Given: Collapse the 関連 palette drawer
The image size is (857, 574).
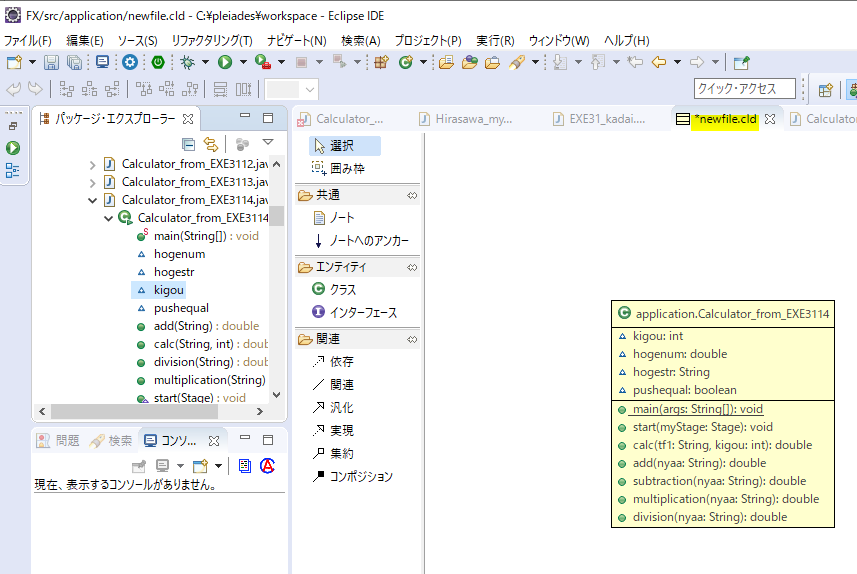Looking at the screenshot, I should pyautogui.click(x=357, y=339).
